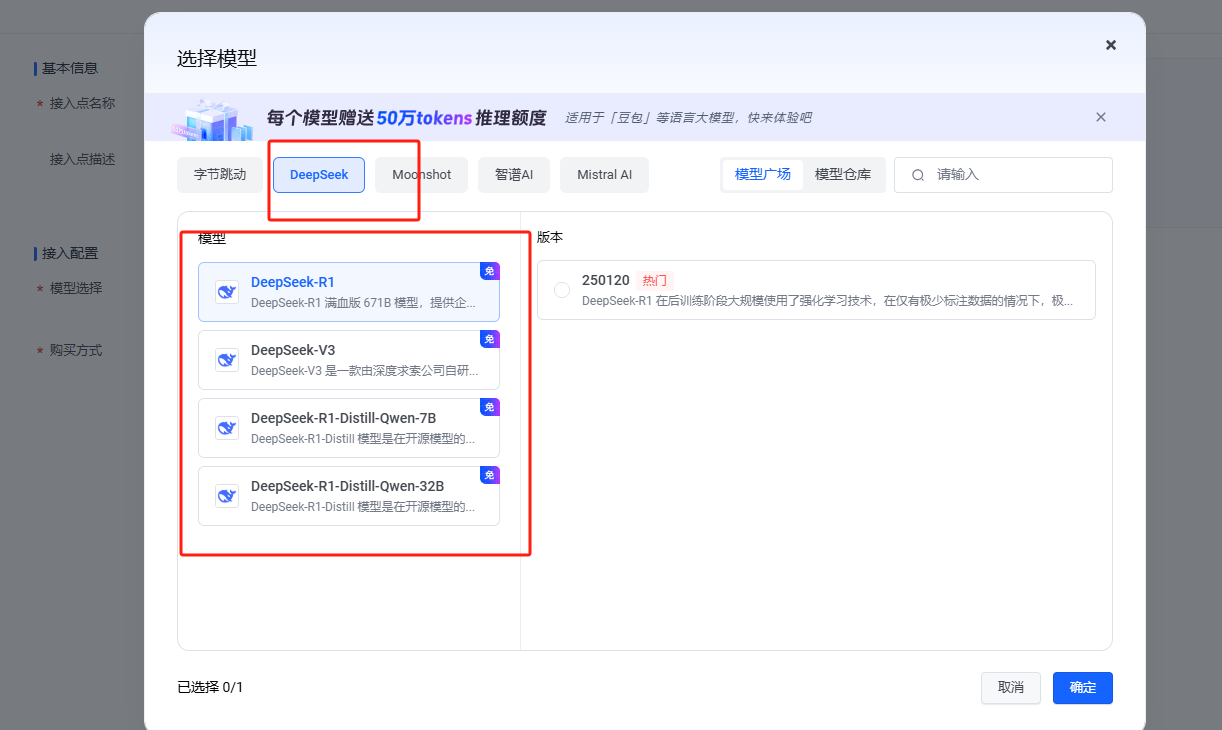Select the 250120 version radio button
Viewport: 1222px width, 730px height.
click(562, 289)
